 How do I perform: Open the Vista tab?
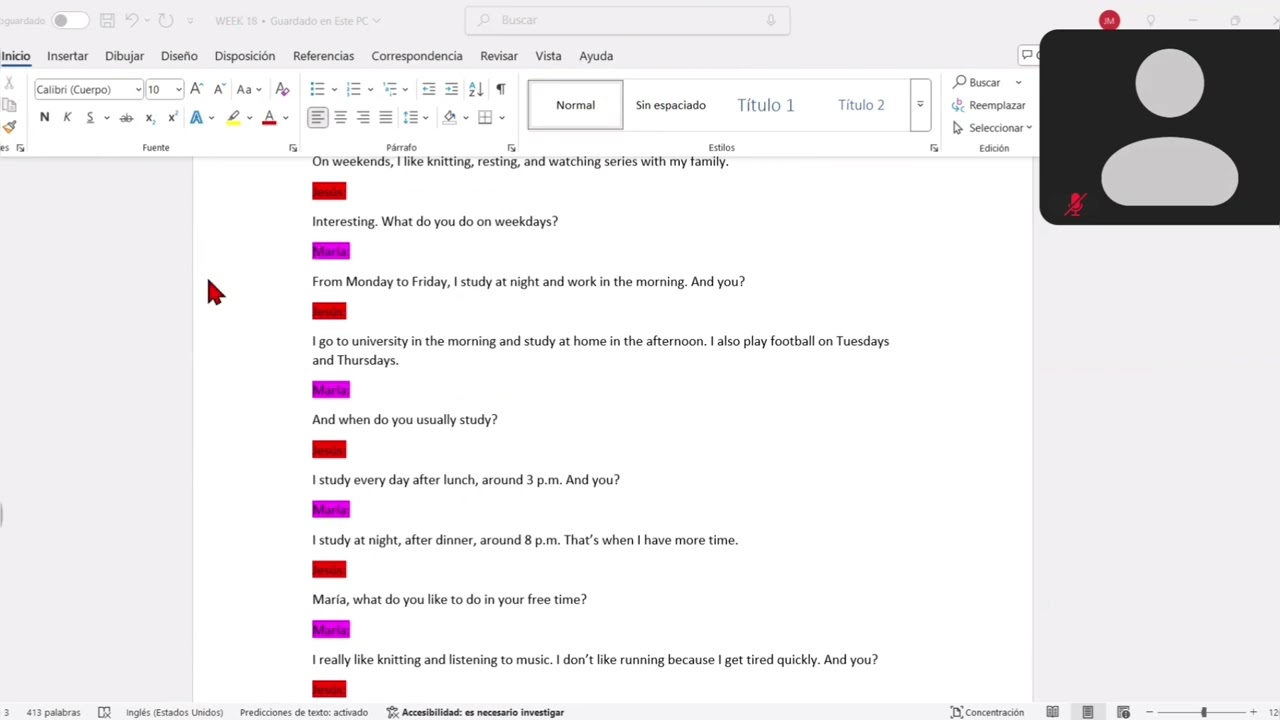(548, 56)
